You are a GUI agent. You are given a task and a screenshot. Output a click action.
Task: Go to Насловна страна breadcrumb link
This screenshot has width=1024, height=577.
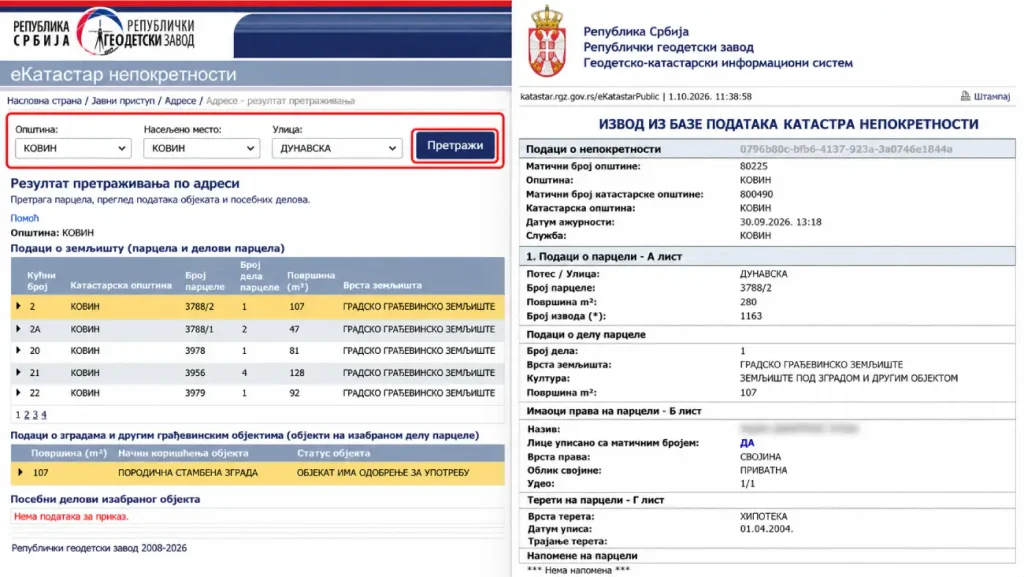click(x=44, y=101)
